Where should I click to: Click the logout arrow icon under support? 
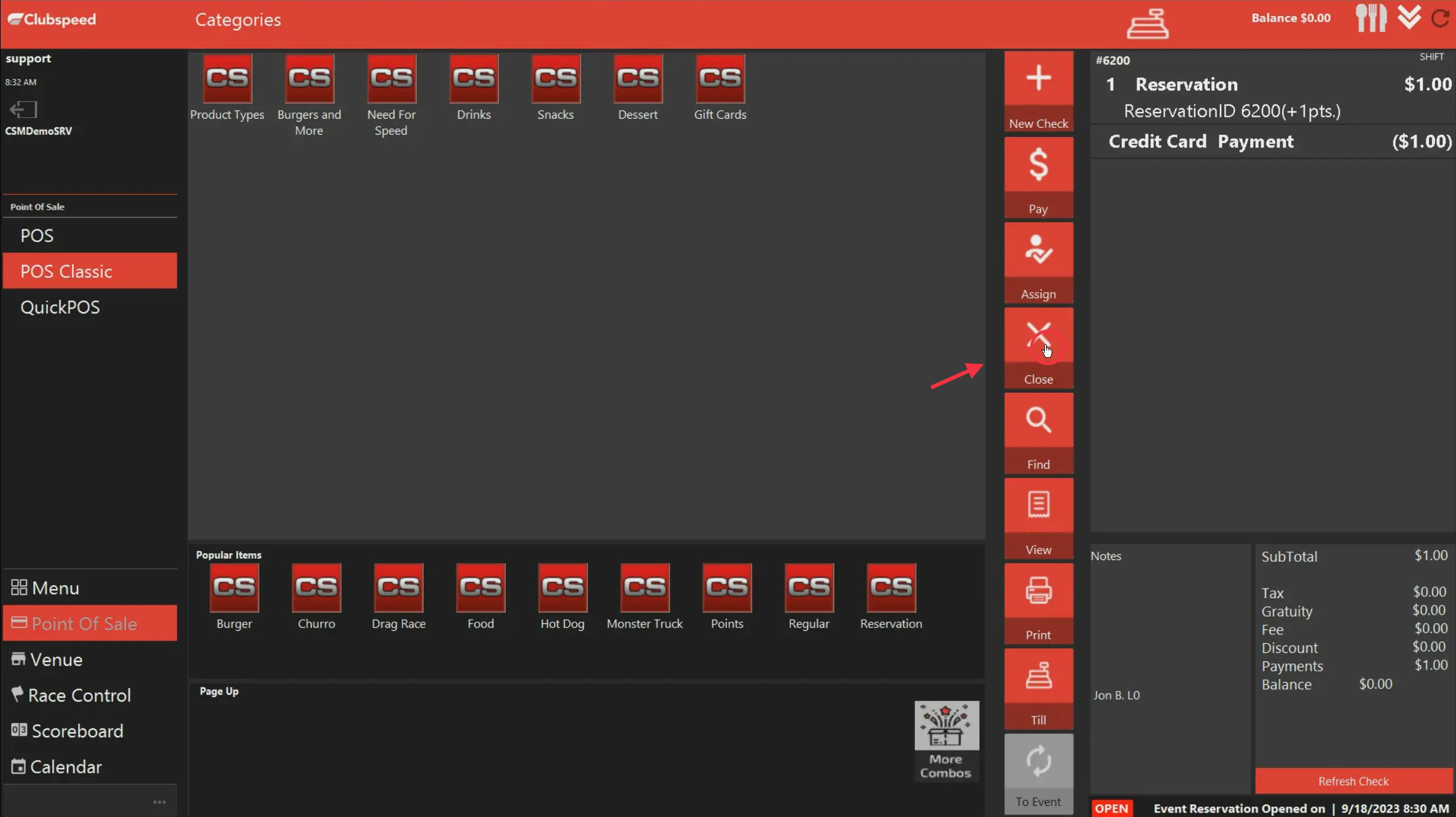[x=23, y=109]
